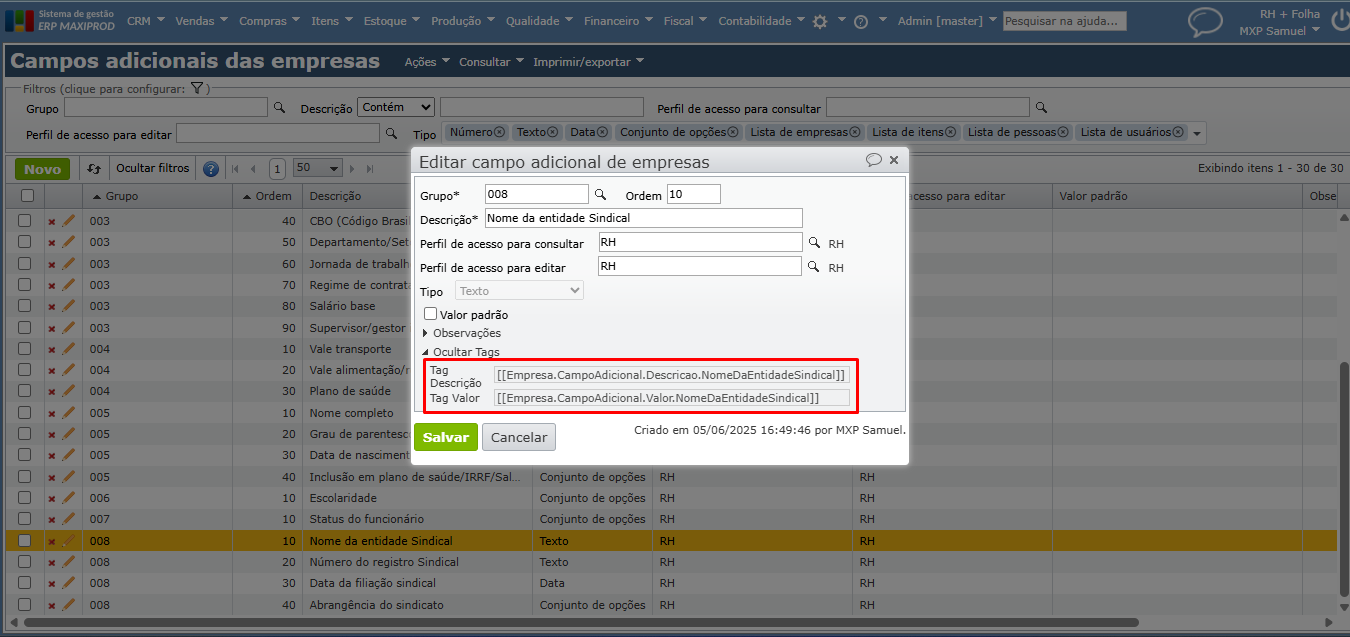Viewport: 1350px width, 637px height.
Task: Click the edit pencil on Nome da entidade Sindical row
Action: tap(69, 541)
